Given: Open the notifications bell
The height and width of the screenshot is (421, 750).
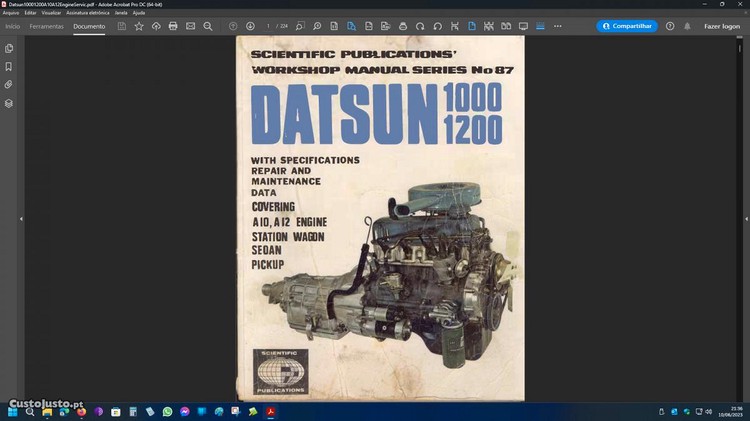Looking at the screenshot, I should (686, 26).
